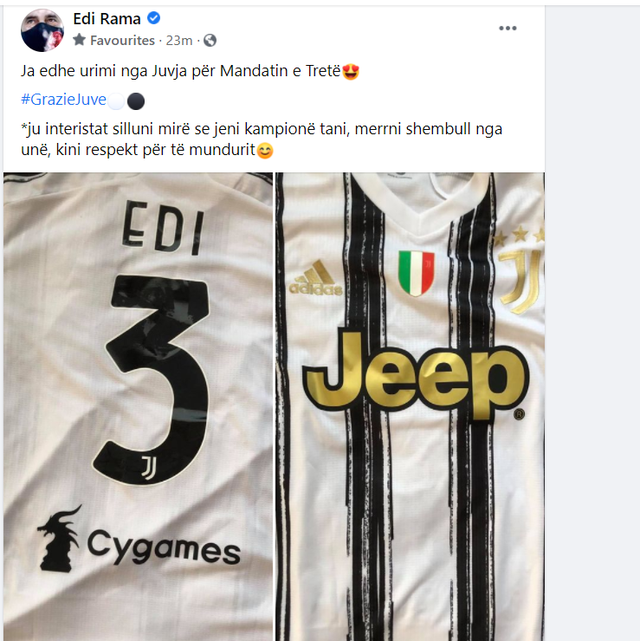This screenshot has width=640, height=641.
Task: Click the Favourites label
Action: click(x=122, y=41)
